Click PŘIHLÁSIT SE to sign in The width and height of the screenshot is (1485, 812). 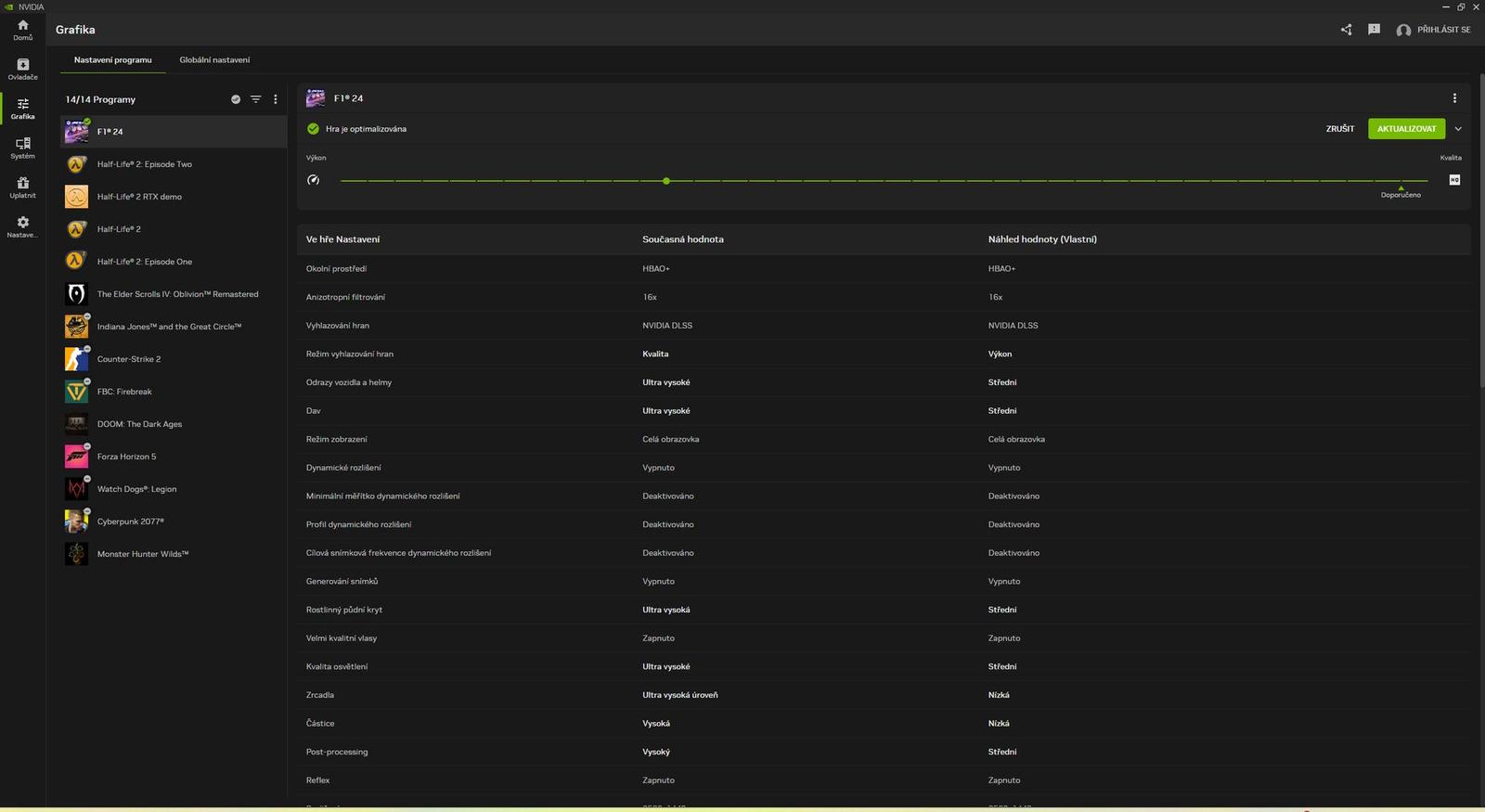pyautogui.click(x=1444, y=30)
